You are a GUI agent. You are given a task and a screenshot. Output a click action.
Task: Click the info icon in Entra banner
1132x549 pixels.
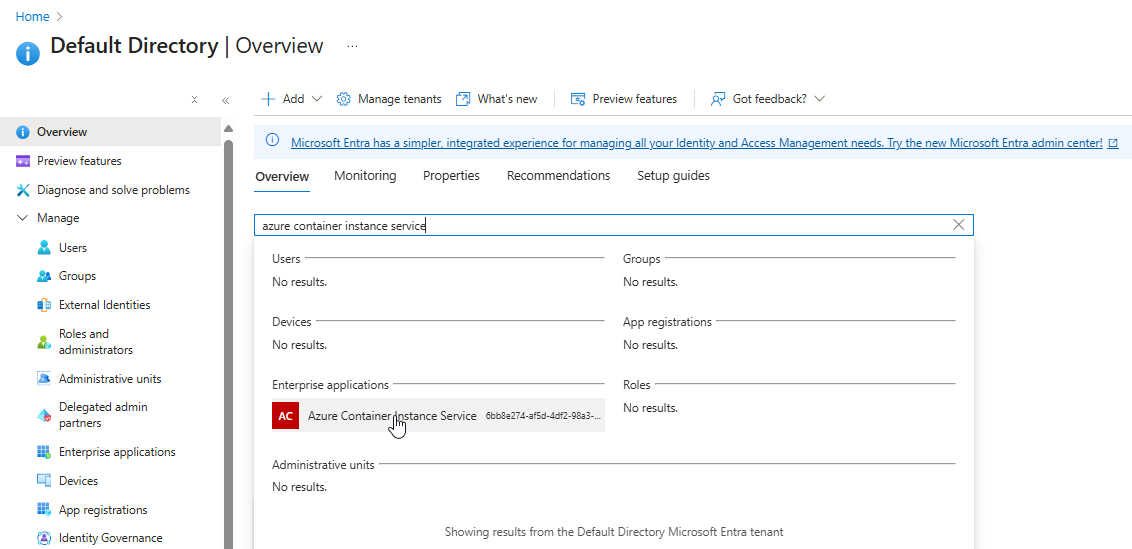coord(272,140)
